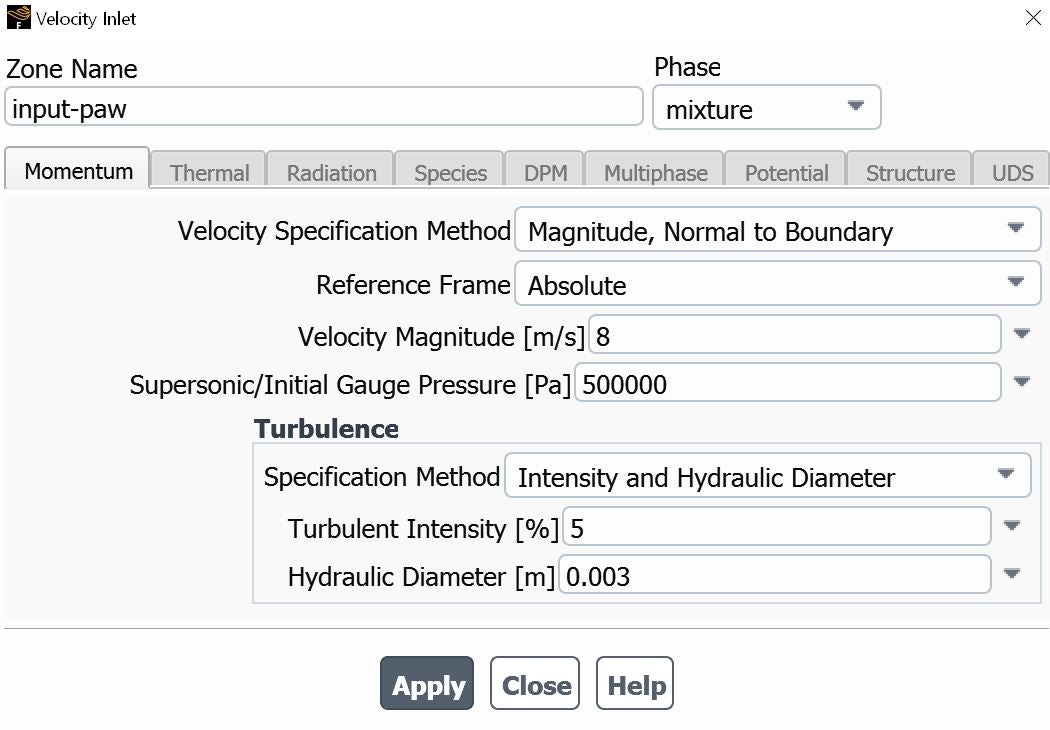This screenshot has height=730, width=1050.
Task: Select the Multiphase tab
Action: coord(655,172)
